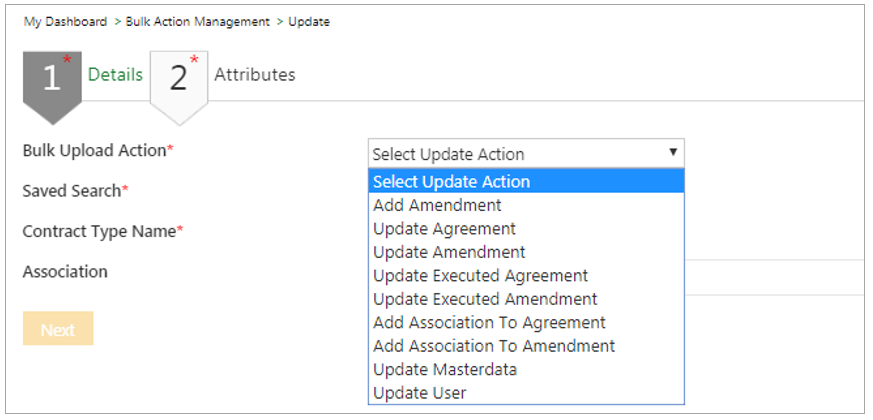Image resolution: width=873 pixels, height=420 pixels.
Task: Choose 'Update Amendment' in dropdown list
Action: (x=449, y=252)
